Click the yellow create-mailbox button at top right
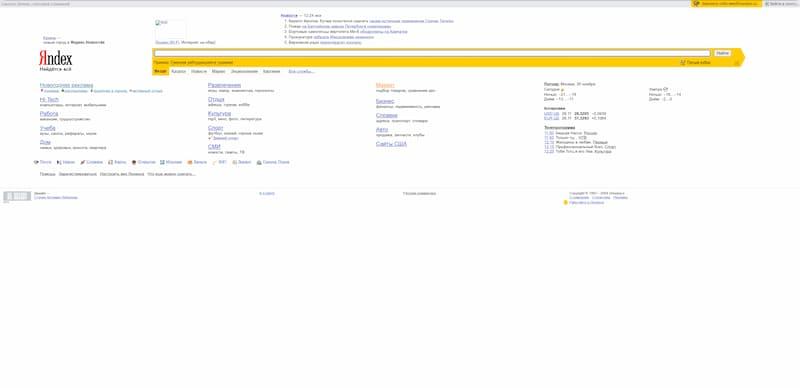The image size is (800, 388). coord(727,4)
